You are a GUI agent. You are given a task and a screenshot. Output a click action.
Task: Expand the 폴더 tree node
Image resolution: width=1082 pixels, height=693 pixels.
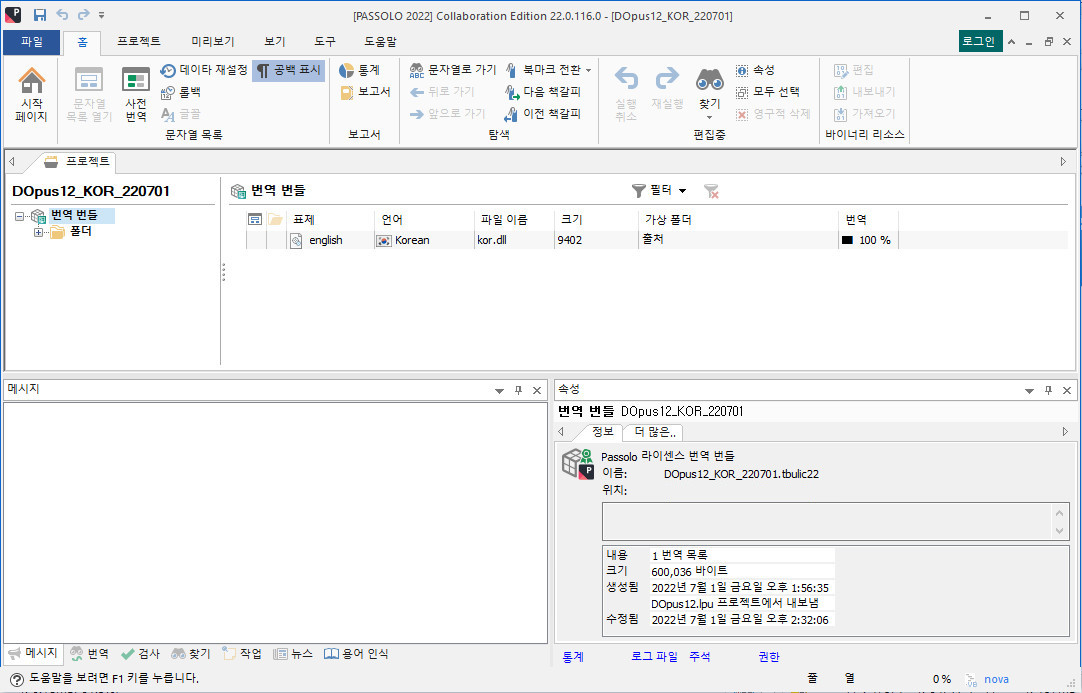pos(39,232)
